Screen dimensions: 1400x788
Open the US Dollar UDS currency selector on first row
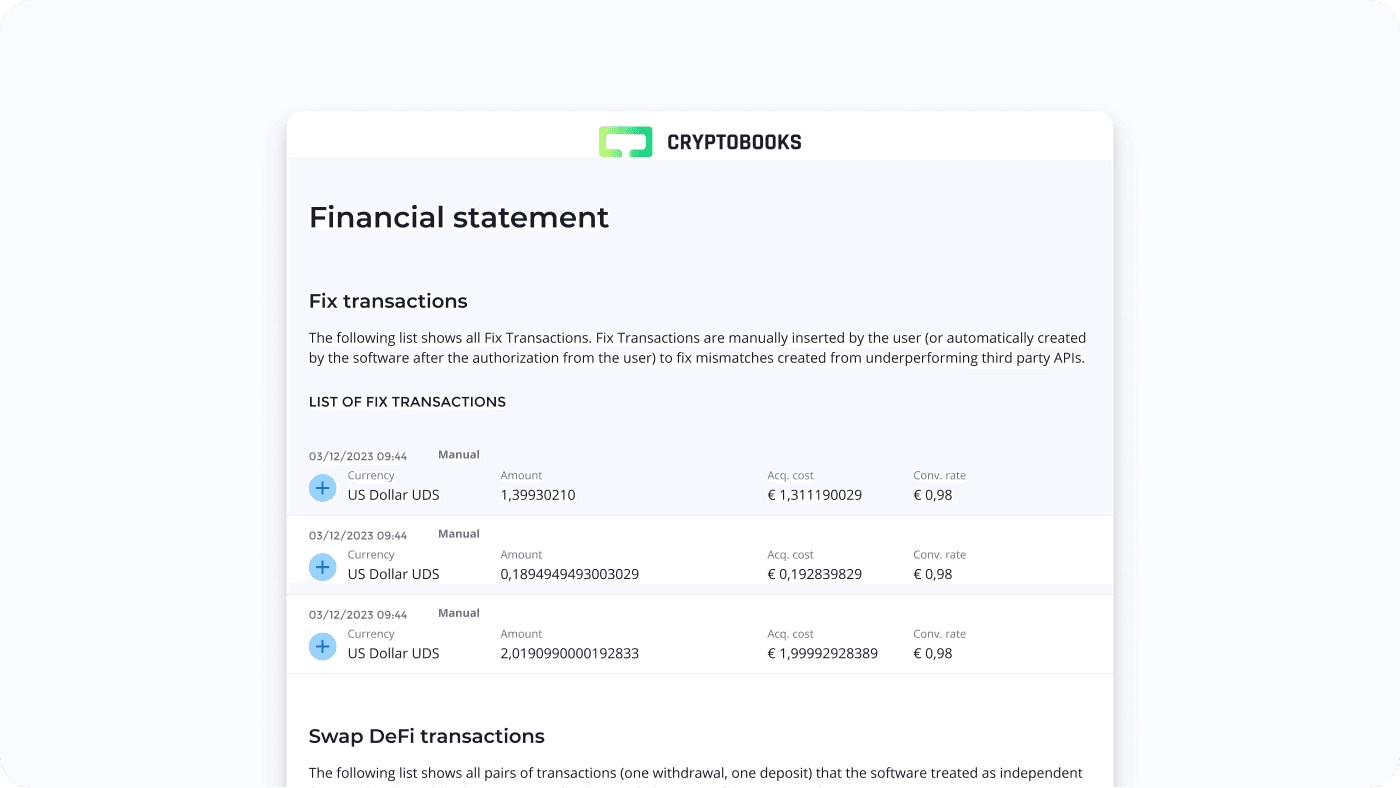[393, 494]
